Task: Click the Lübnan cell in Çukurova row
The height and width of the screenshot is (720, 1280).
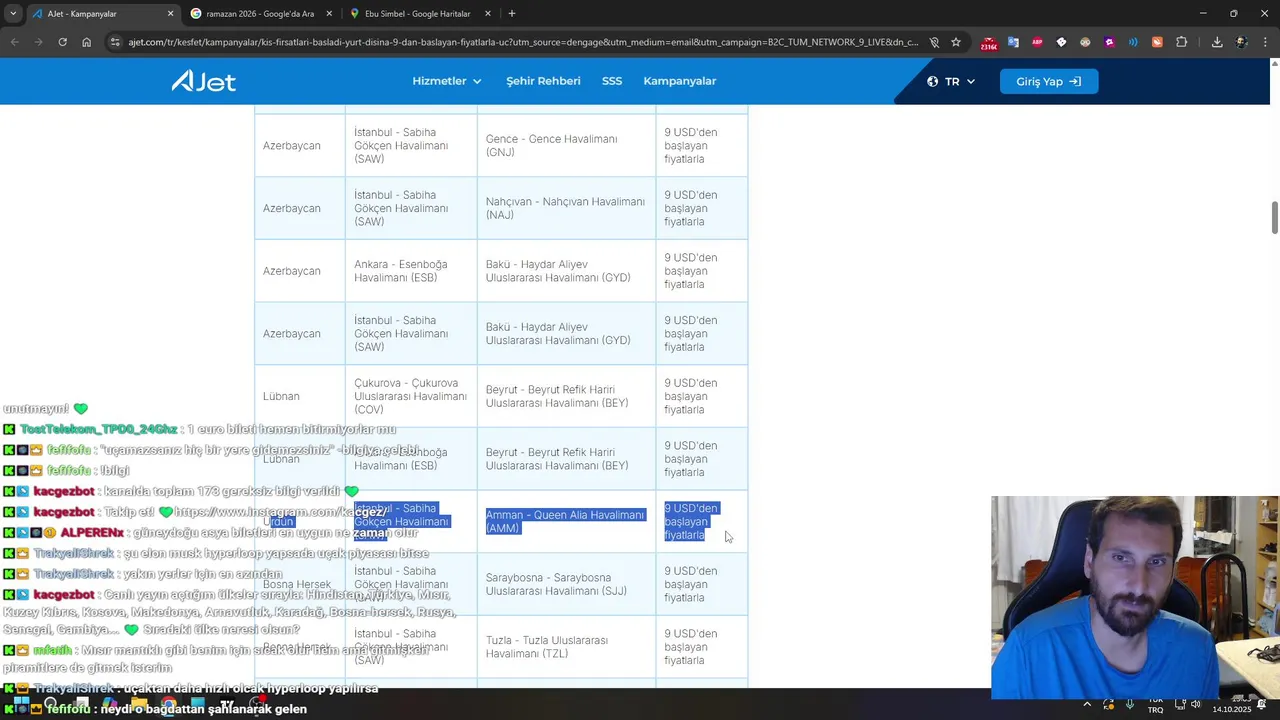Action: [300, 396]
